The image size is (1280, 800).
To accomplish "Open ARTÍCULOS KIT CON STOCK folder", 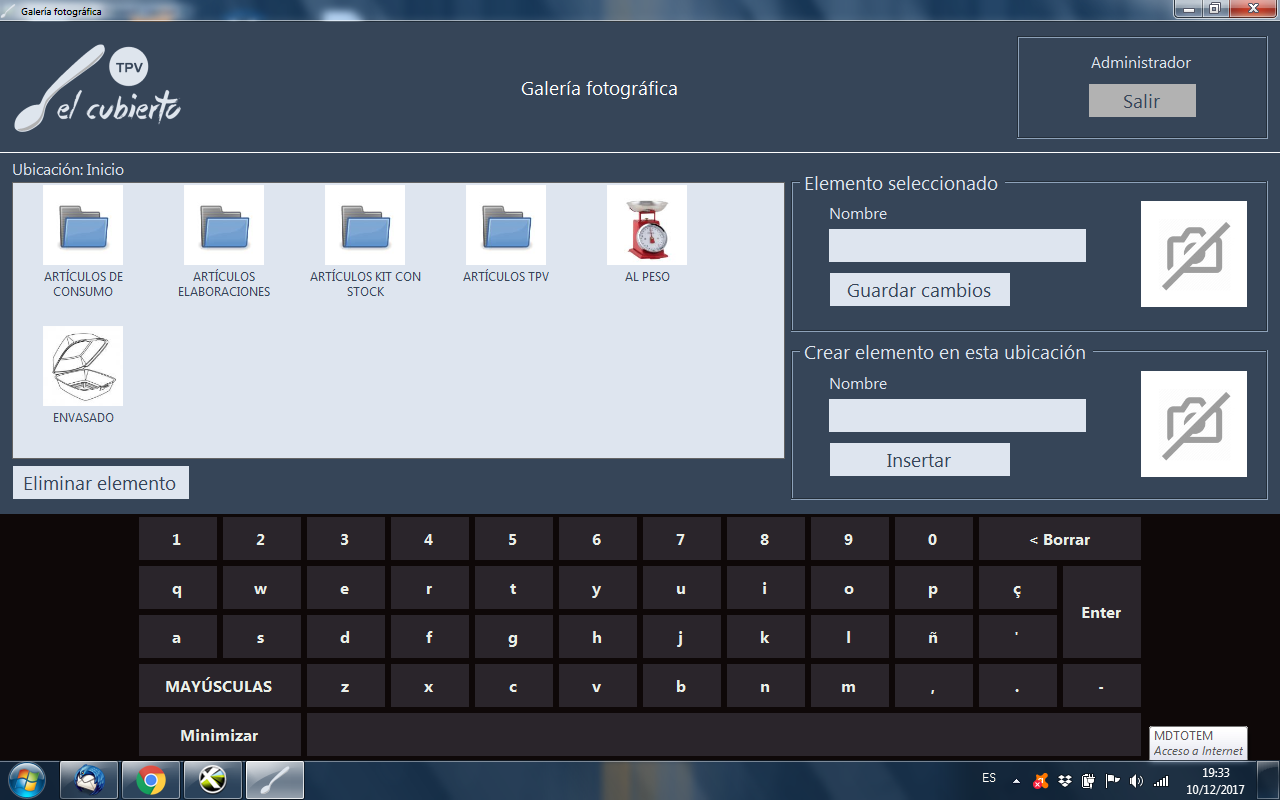I will (x=365, y=225).
